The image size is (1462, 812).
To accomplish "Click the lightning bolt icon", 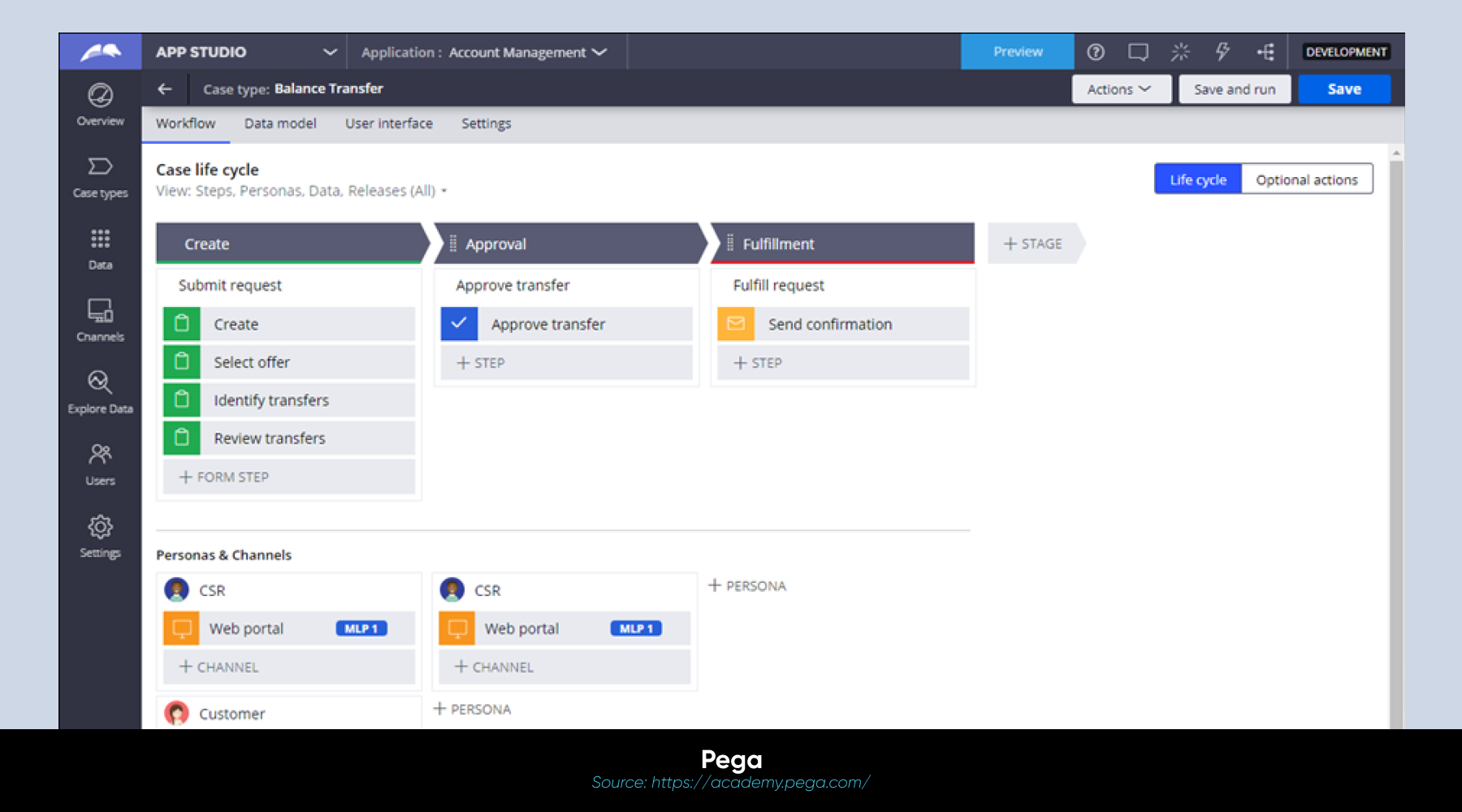I will (1222, 52).
